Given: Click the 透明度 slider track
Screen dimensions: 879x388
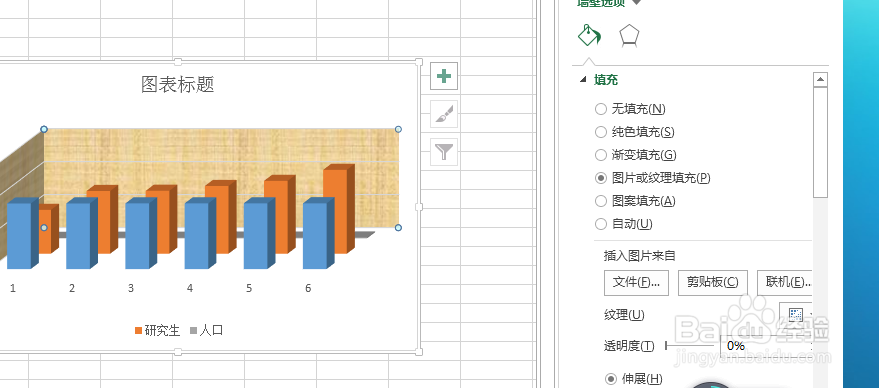Looking at the screenshot, I should click(690, 346).
